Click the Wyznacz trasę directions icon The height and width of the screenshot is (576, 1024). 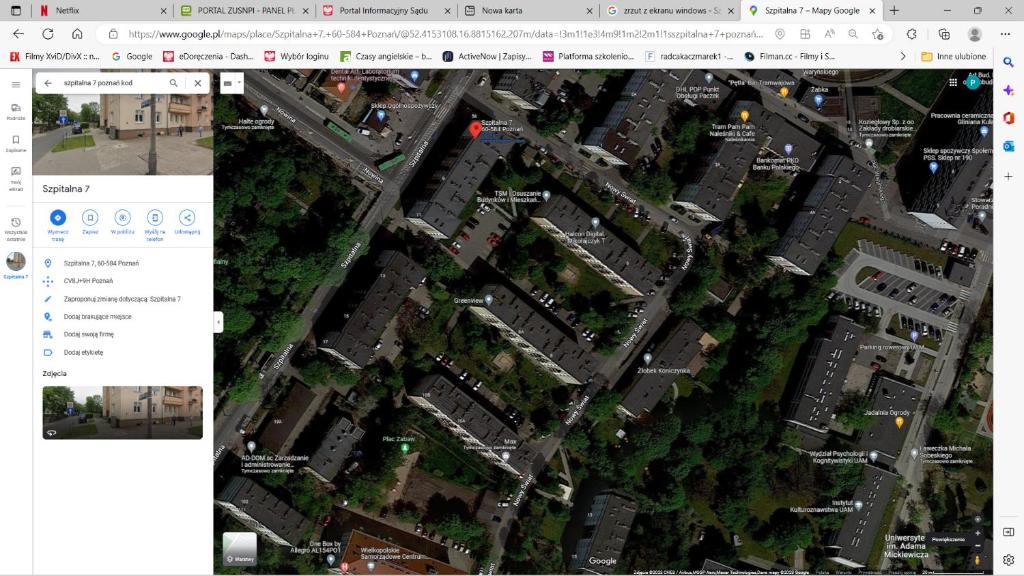(x=57, y=217)
